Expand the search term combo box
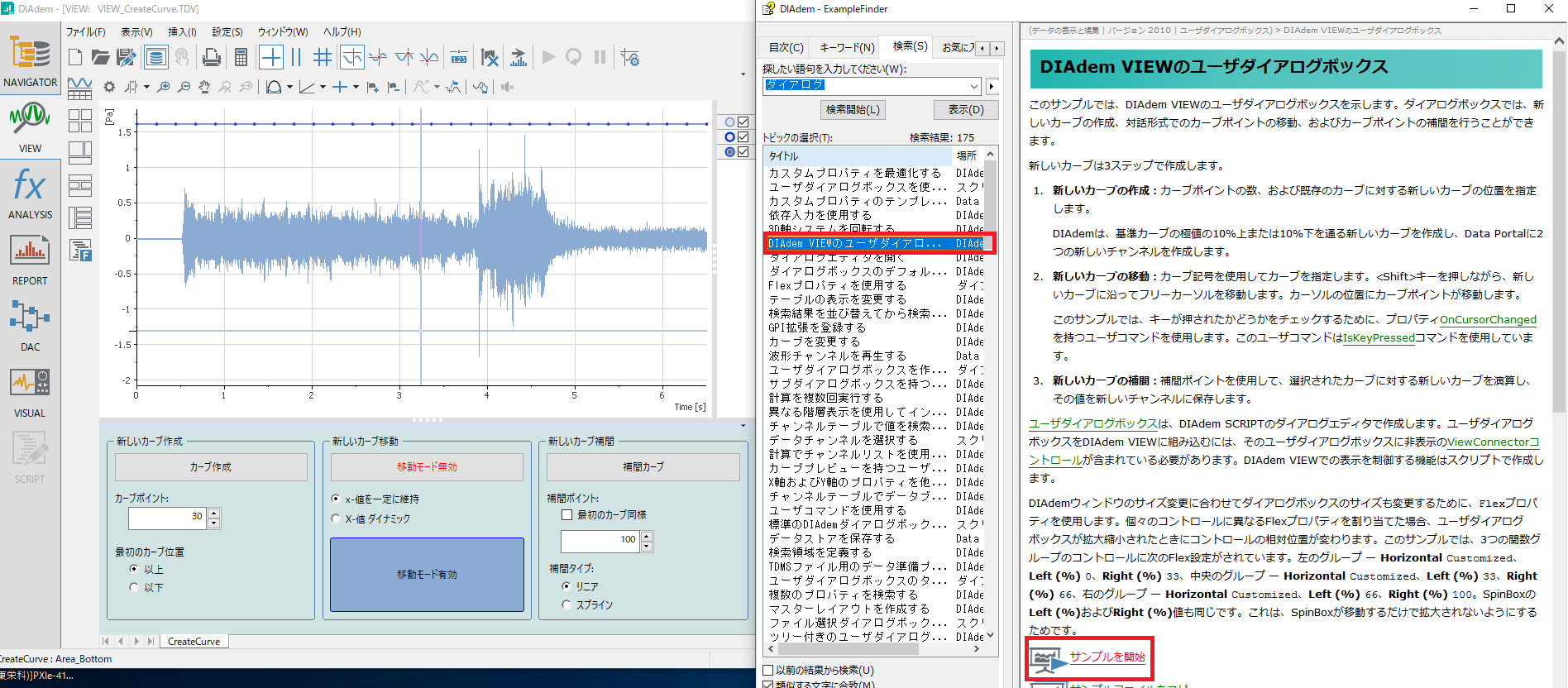The image size is (1568, 688). [973, 85]
